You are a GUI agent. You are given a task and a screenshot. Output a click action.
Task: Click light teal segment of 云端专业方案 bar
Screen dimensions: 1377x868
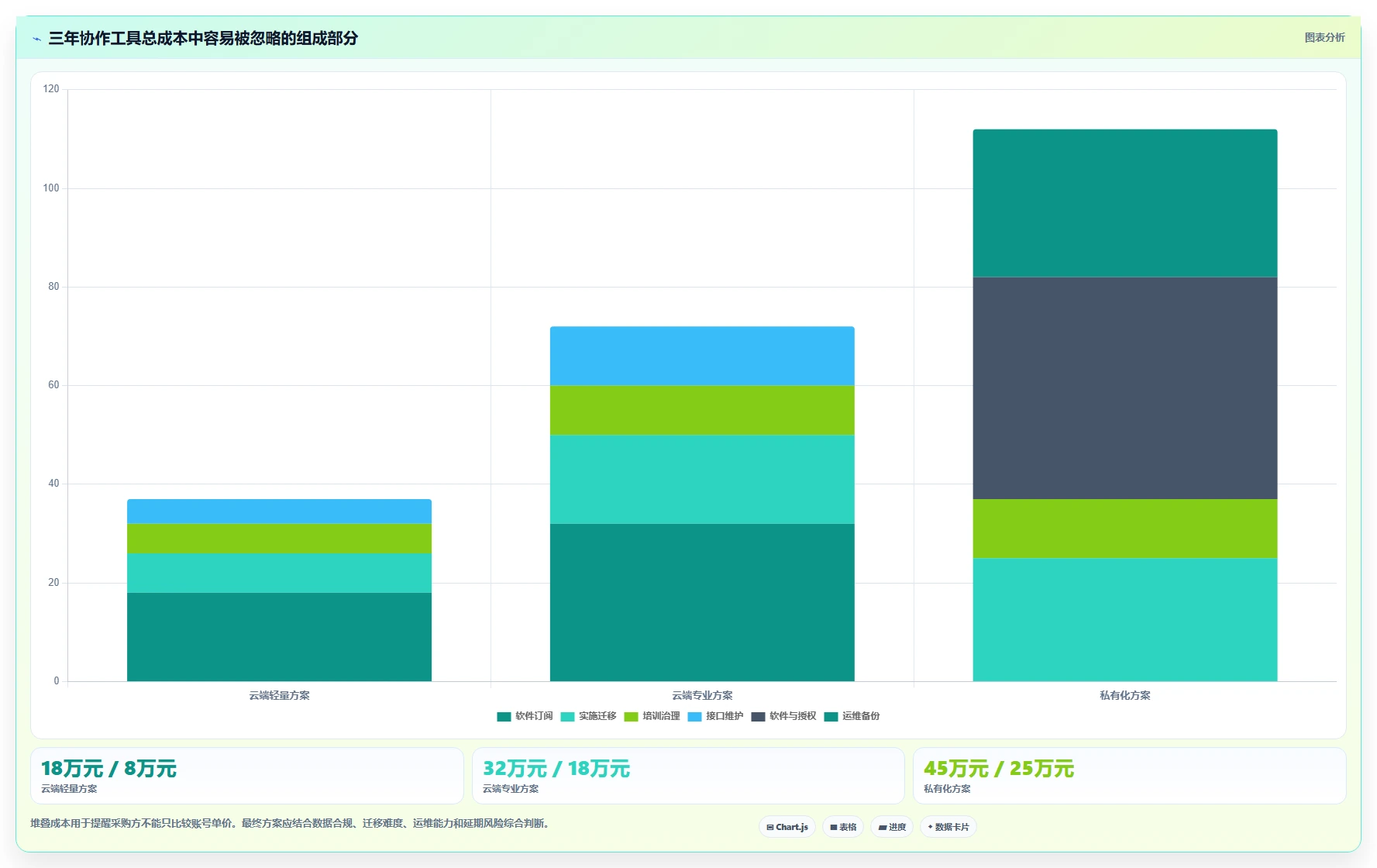pos(702,479)
